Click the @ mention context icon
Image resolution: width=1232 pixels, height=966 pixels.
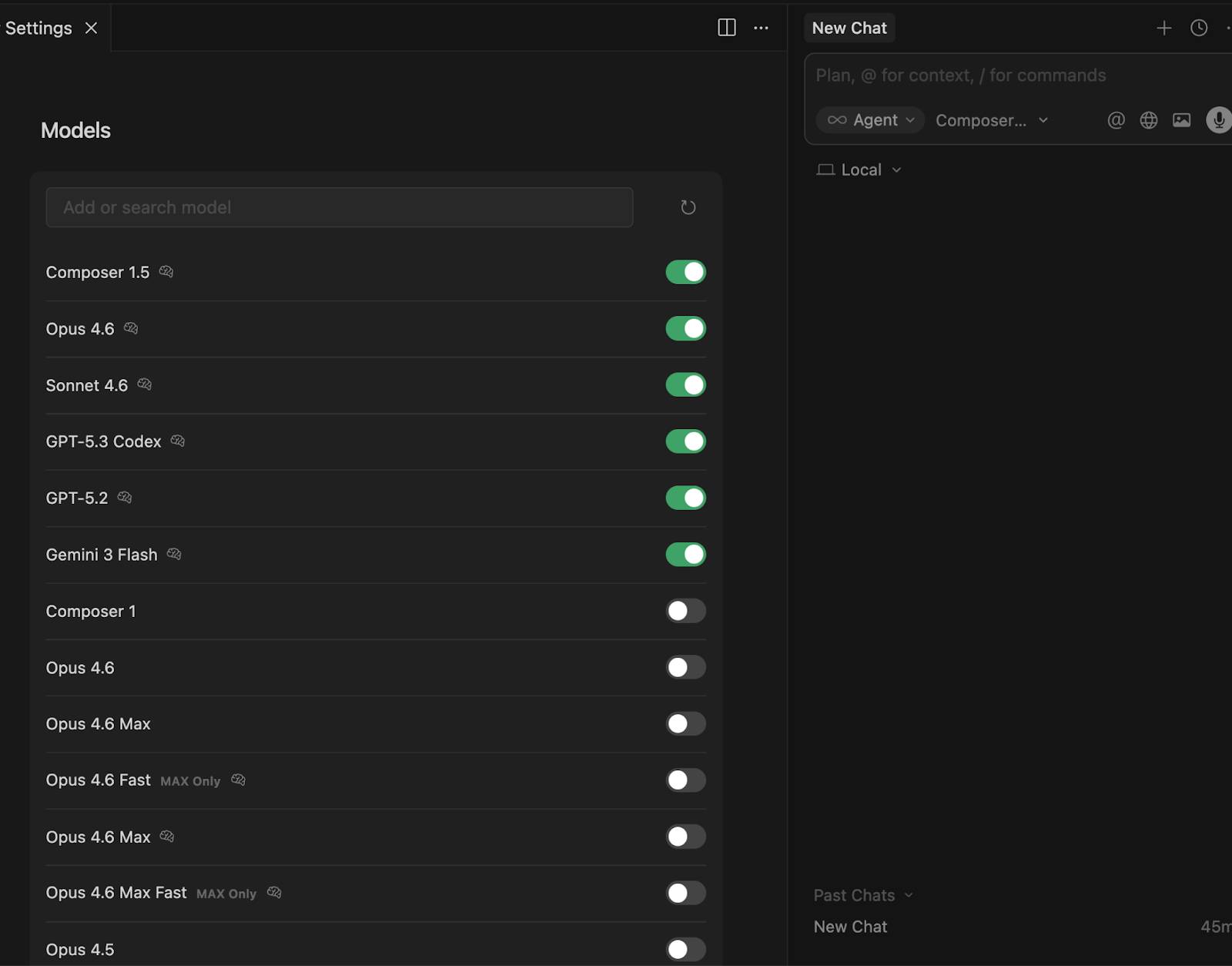pos(1116,120)
